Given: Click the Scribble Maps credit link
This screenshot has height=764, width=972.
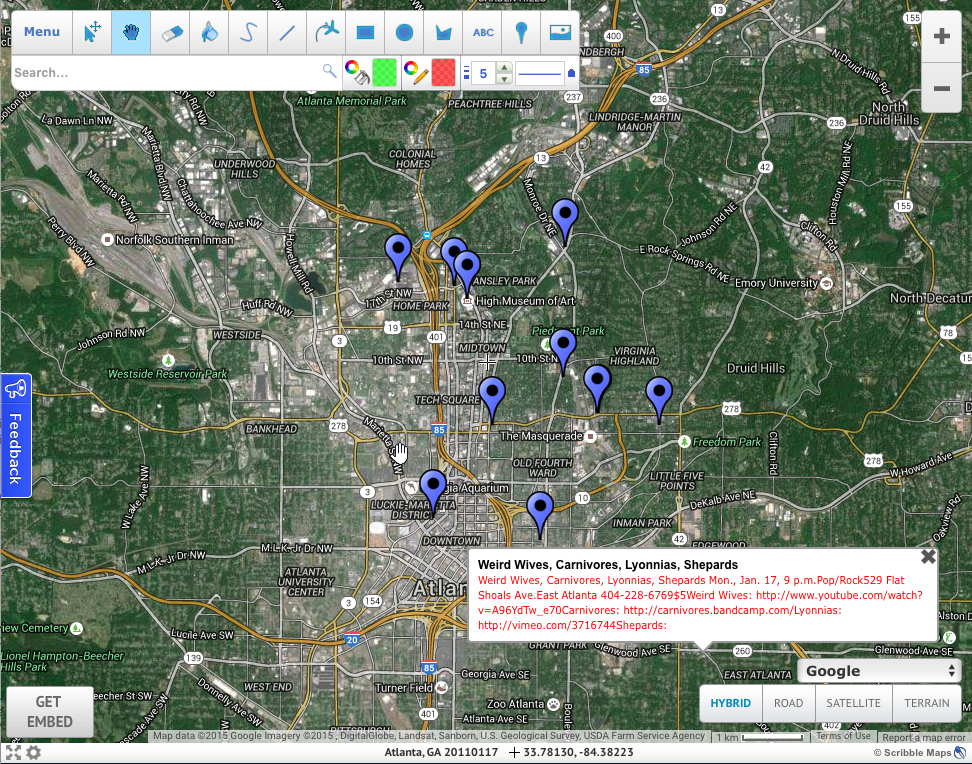Looking at the screenshot, I should pyautogui.click(x=919, y=753).
